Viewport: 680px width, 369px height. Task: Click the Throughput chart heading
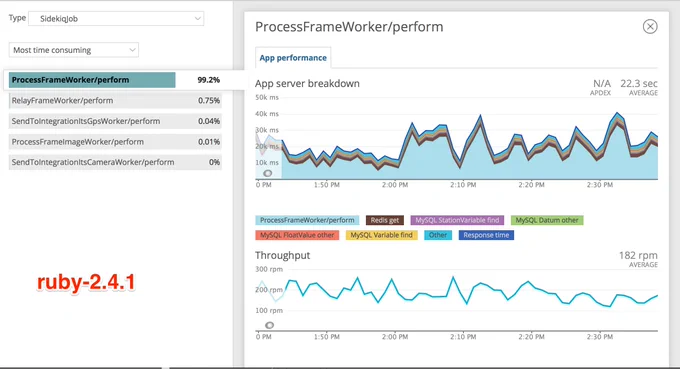pyautogui.click(x=282, y=255)
